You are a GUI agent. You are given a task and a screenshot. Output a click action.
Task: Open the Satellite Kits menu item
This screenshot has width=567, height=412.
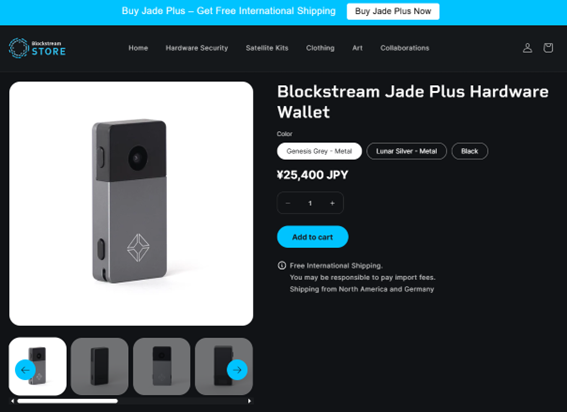click(267, 48)
